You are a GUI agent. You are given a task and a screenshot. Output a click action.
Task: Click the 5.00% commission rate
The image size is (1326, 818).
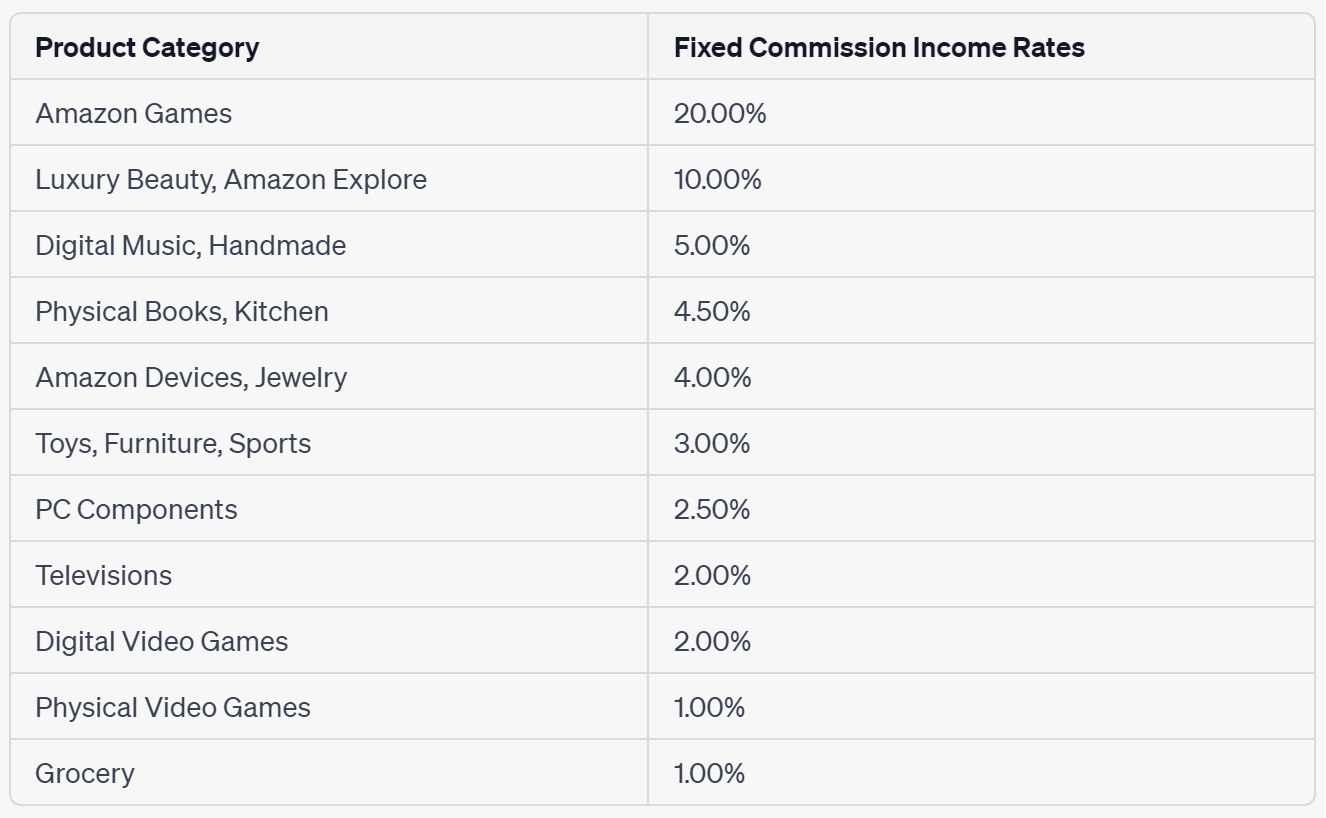(x=712, y=245)
